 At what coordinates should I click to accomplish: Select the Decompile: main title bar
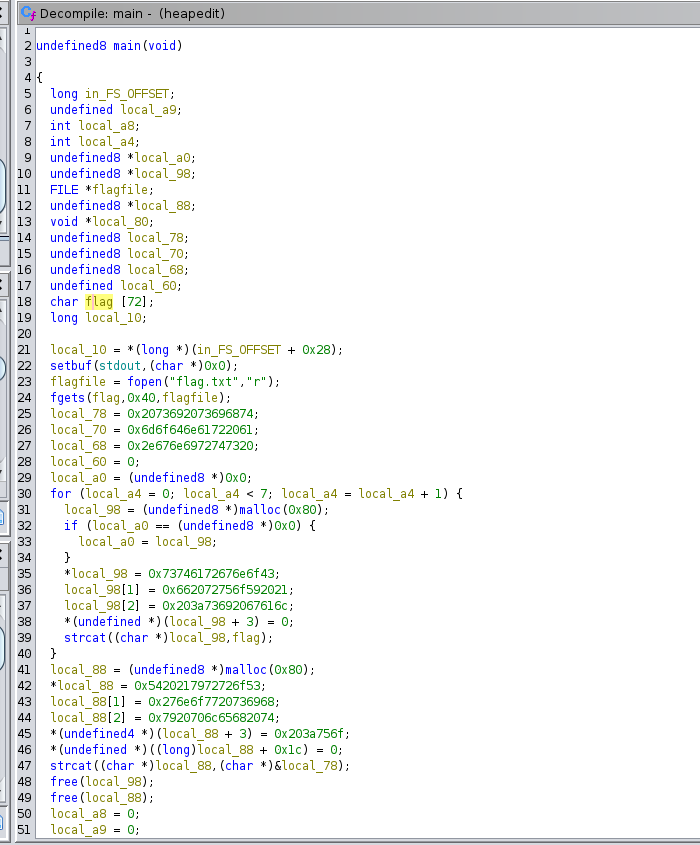click(130, 13)
